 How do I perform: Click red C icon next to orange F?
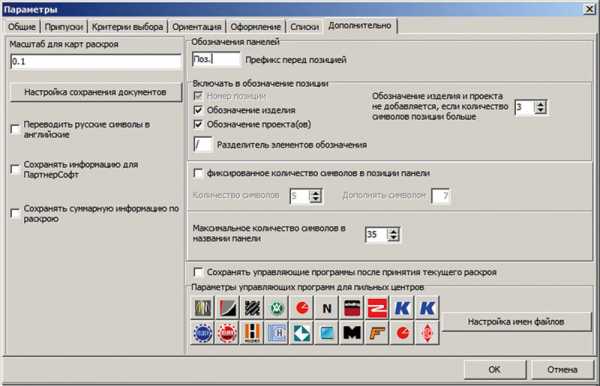tap(402, 332)
